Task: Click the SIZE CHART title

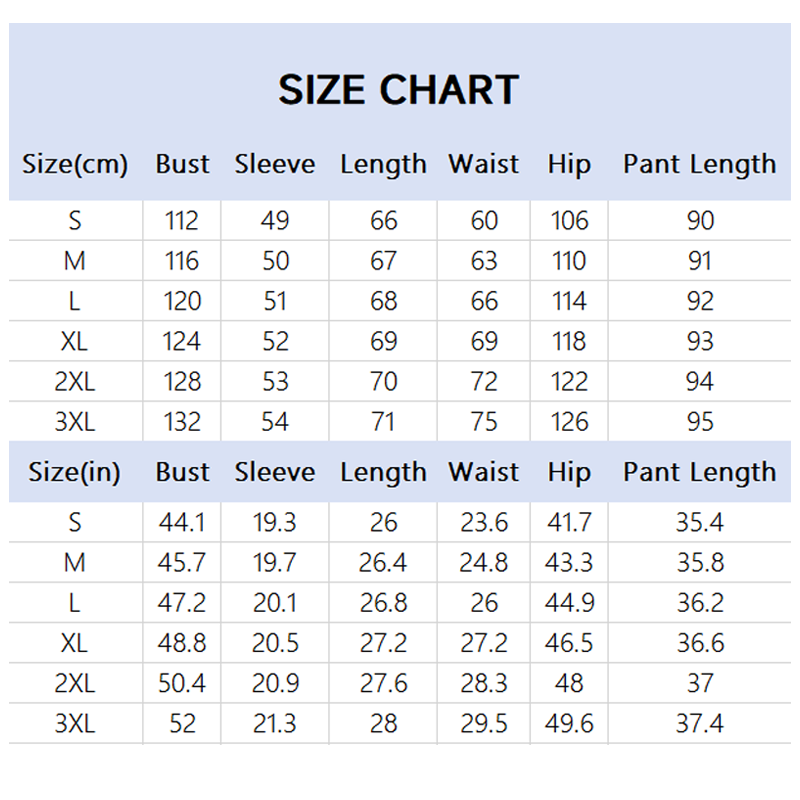Action: (398, 90)
